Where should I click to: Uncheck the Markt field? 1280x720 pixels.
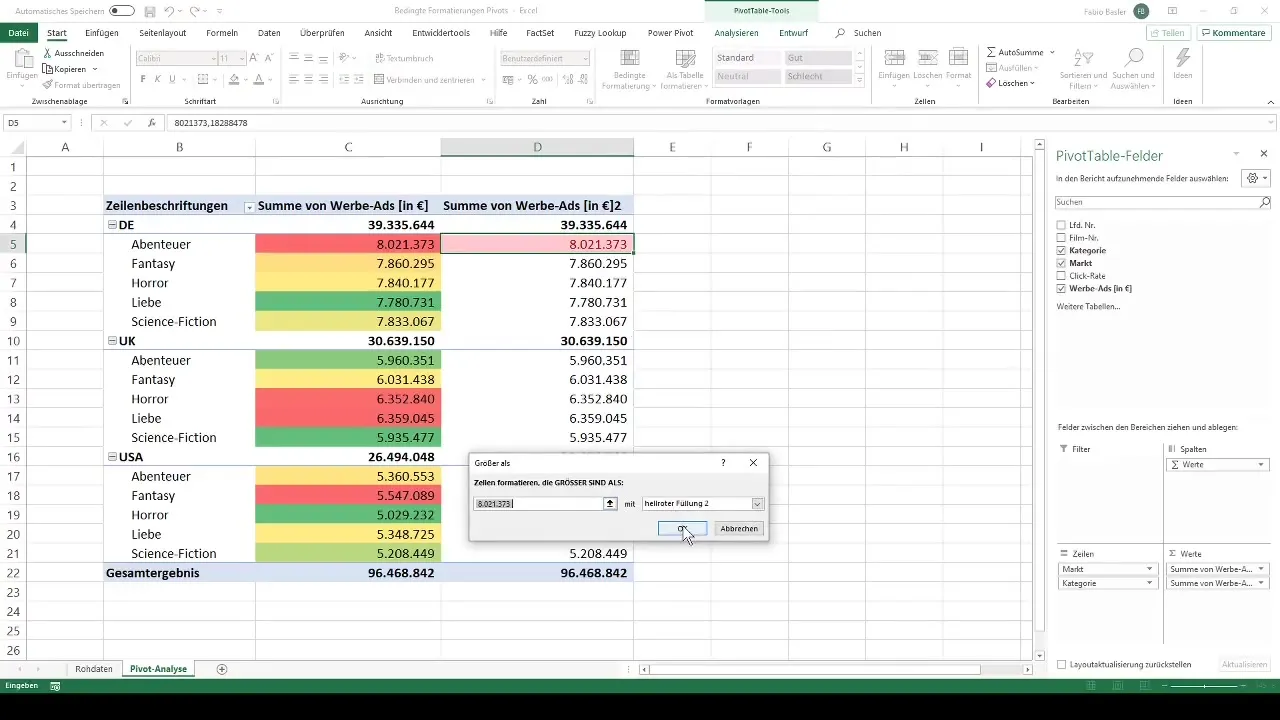tap(1061, 263)
